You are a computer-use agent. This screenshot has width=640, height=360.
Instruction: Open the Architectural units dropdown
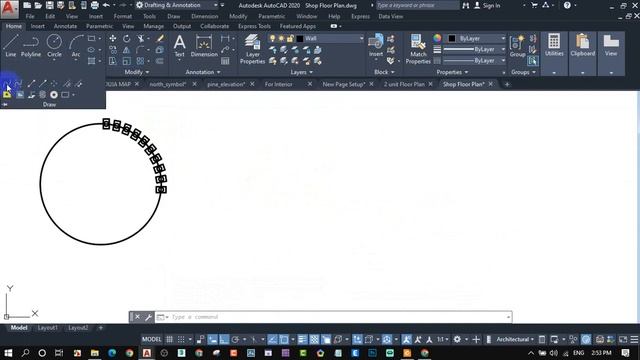pos(515,340)
